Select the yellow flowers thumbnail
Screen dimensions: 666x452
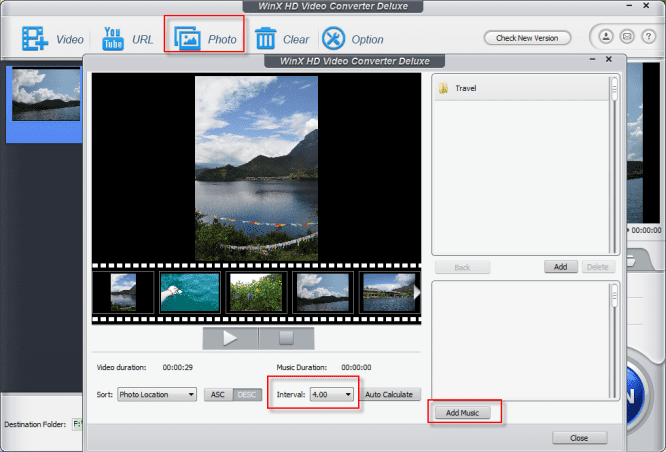click(x=256, y=292)
